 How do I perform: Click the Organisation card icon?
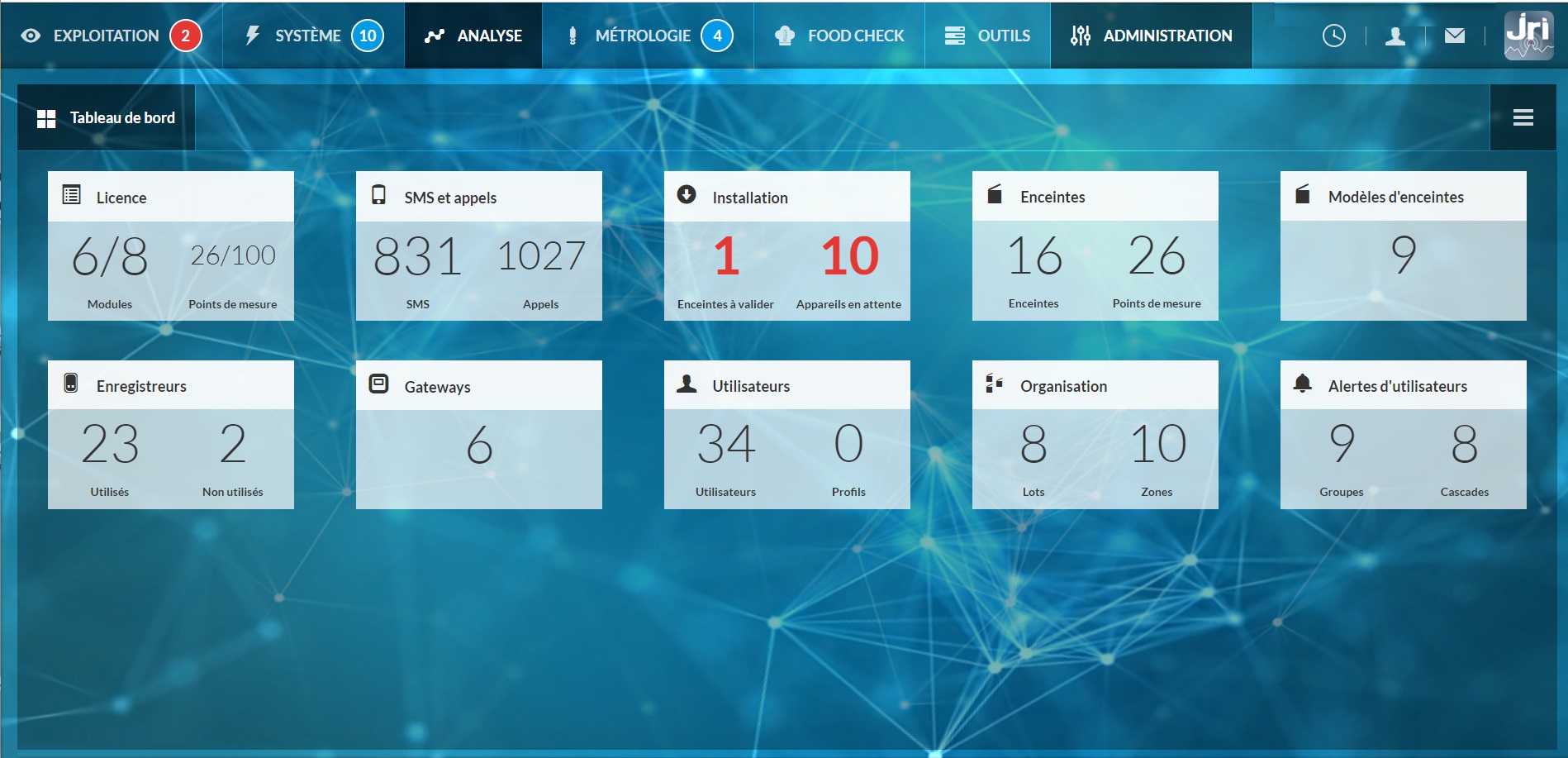[x=995, y=383]
